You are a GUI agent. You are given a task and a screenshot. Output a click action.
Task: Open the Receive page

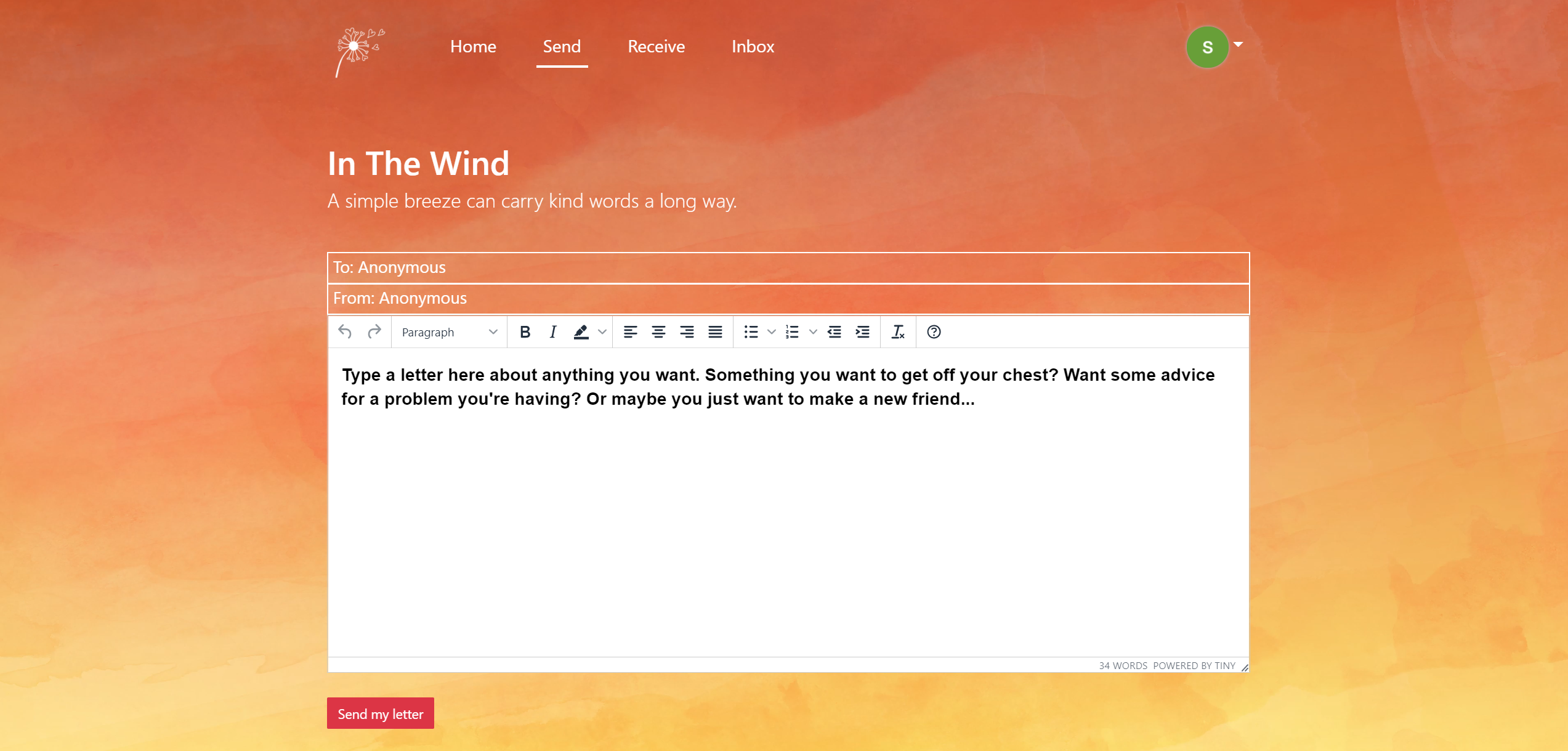[x=656, y=47]
